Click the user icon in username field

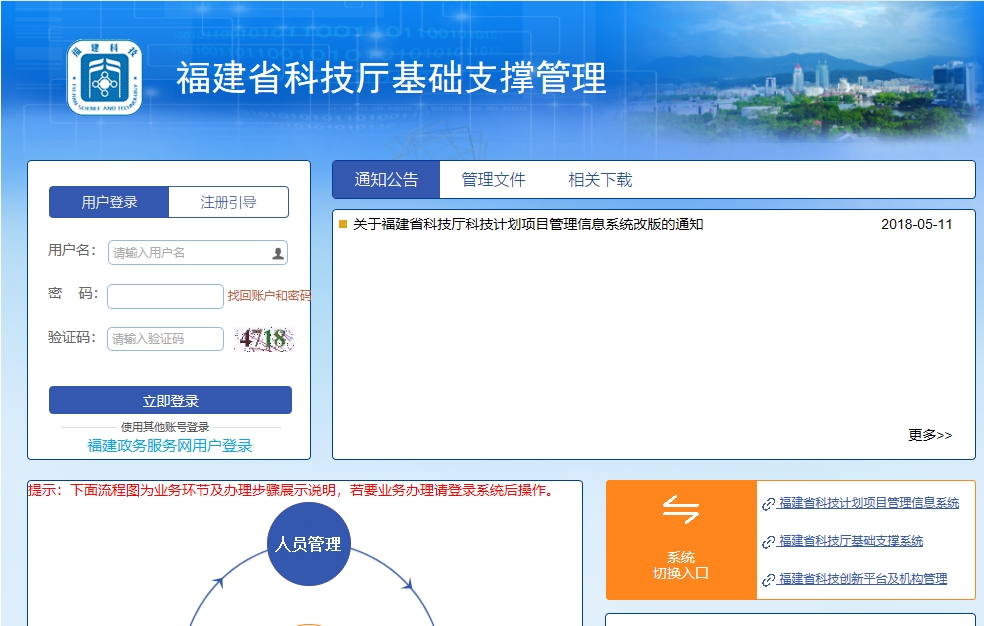(278, 253)
